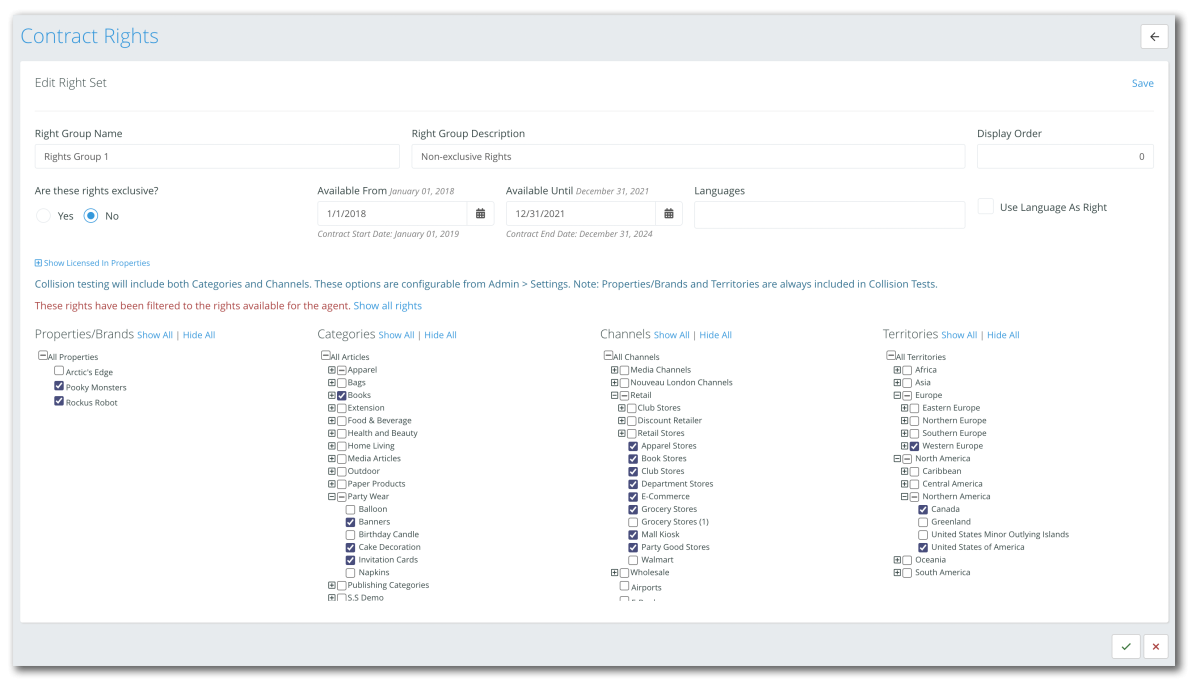Expand the Apparel category node
This screenshot has width=1200, height=696.
pos(331,369)
